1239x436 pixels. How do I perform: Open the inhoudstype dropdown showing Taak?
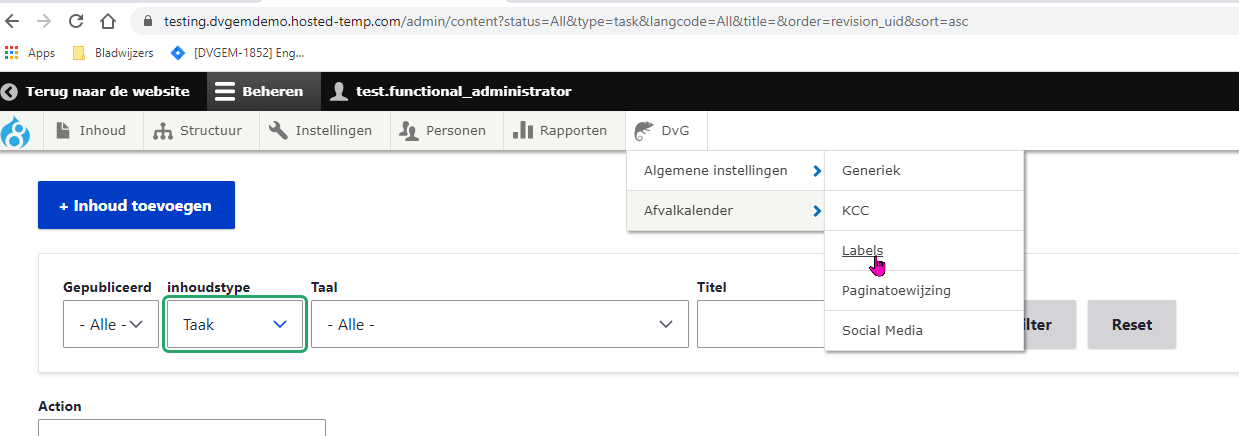(x=234, y=324)
